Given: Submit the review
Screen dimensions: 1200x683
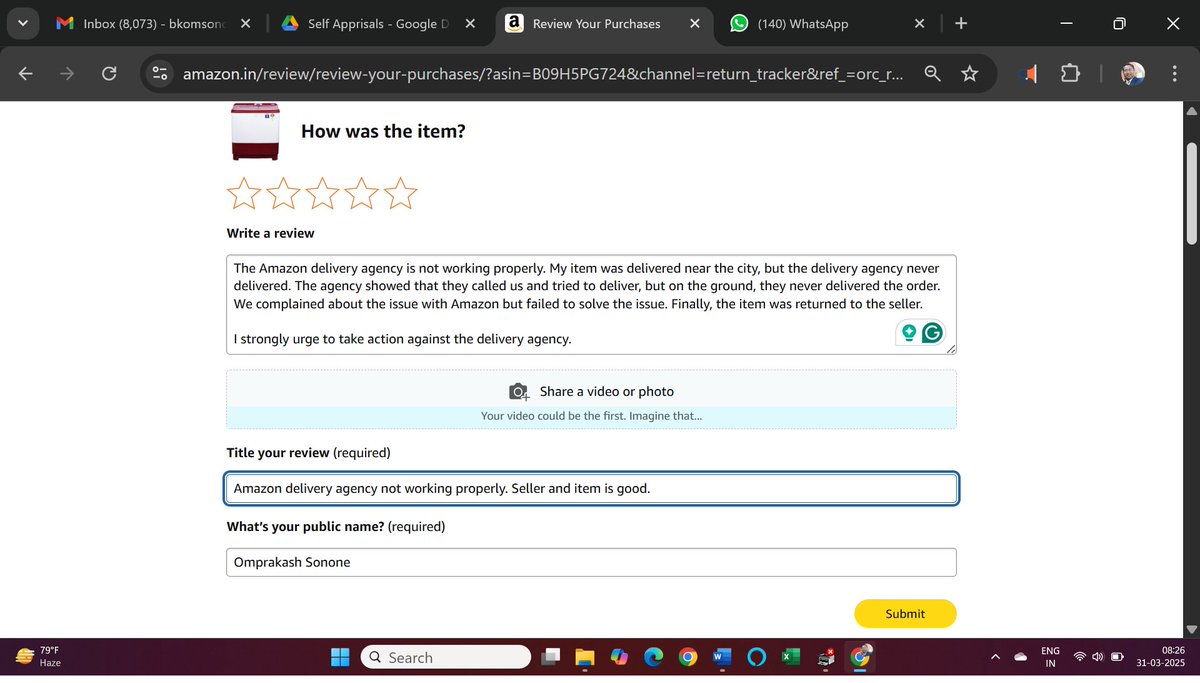Looking at the screenshot, I should point(905,614).
